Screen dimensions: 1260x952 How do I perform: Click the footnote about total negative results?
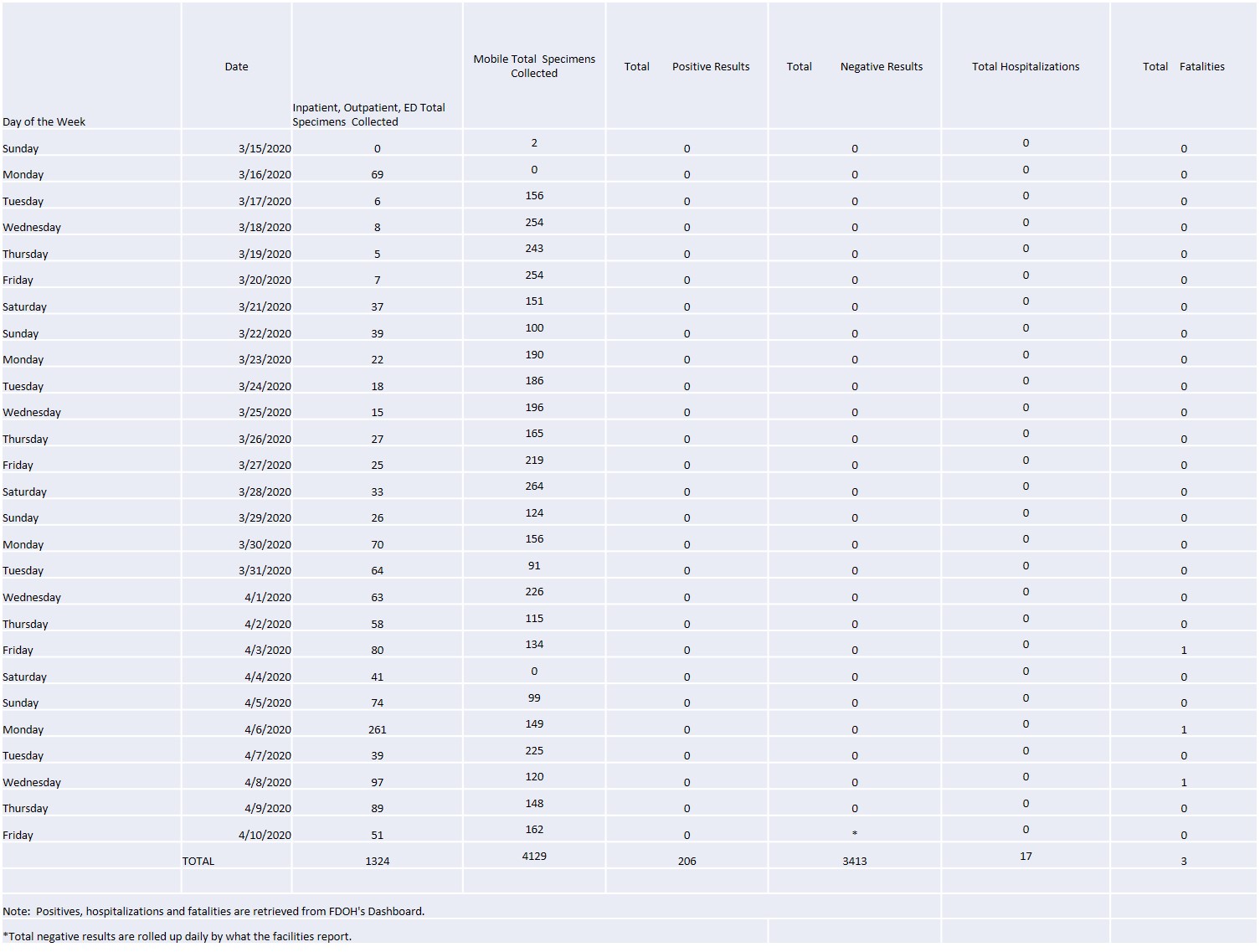coord(177,936)
